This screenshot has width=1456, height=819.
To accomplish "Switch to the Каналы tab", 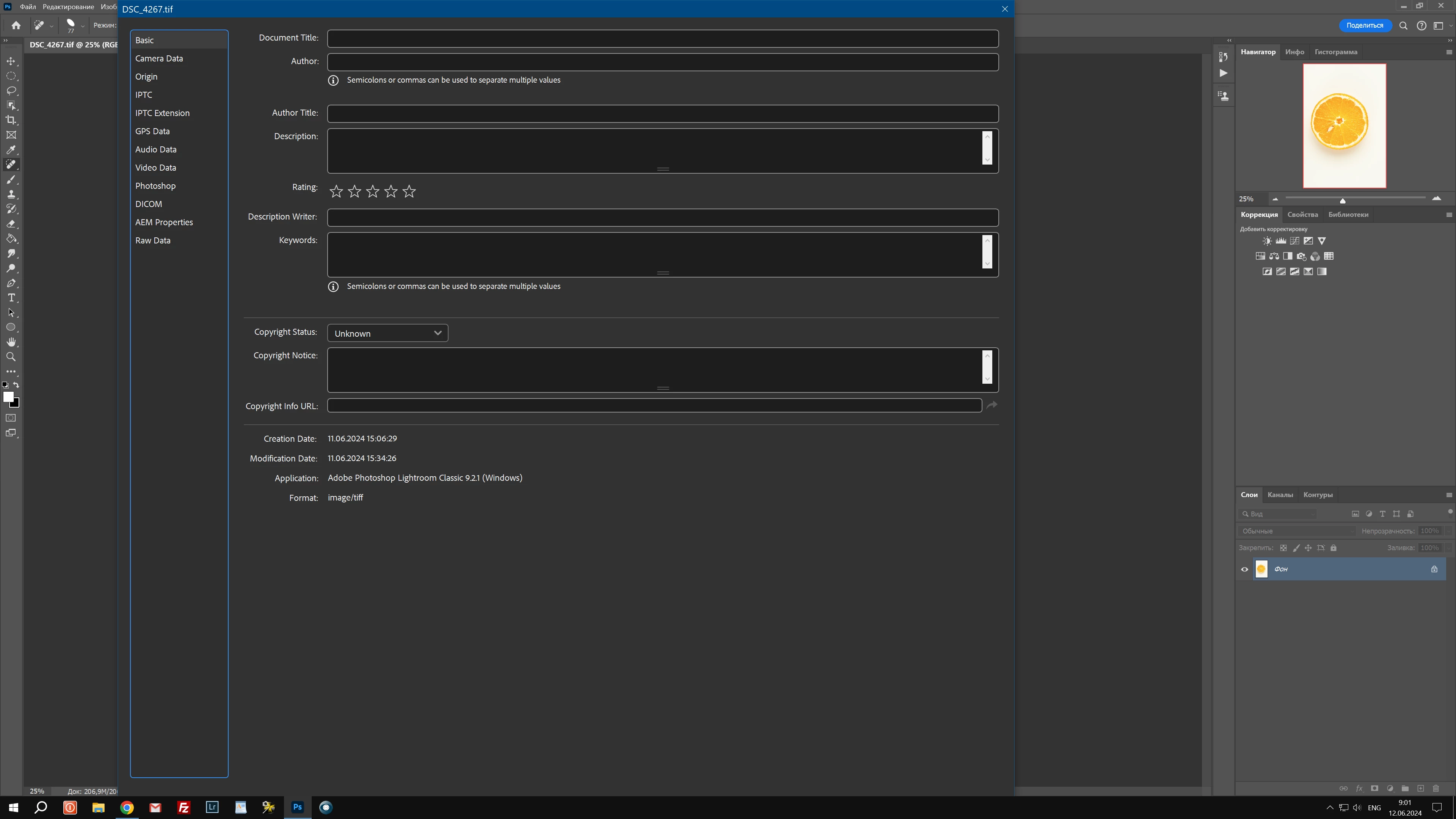I will (x=1280, y=494).
